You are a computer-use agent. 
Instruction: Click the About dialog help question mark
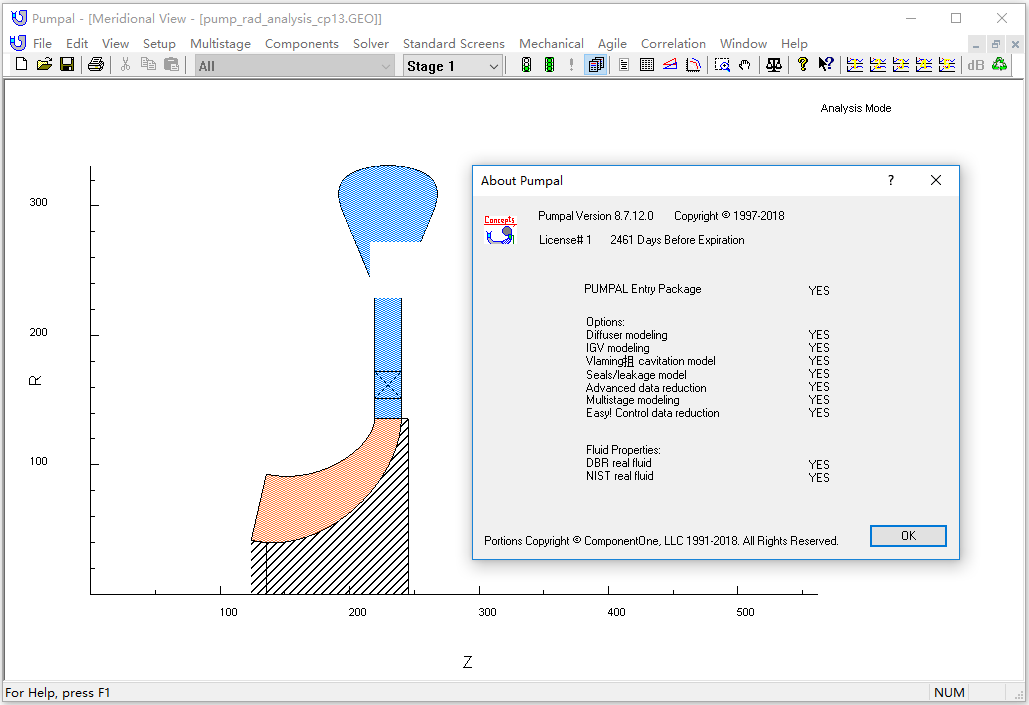tap(891, 180)
